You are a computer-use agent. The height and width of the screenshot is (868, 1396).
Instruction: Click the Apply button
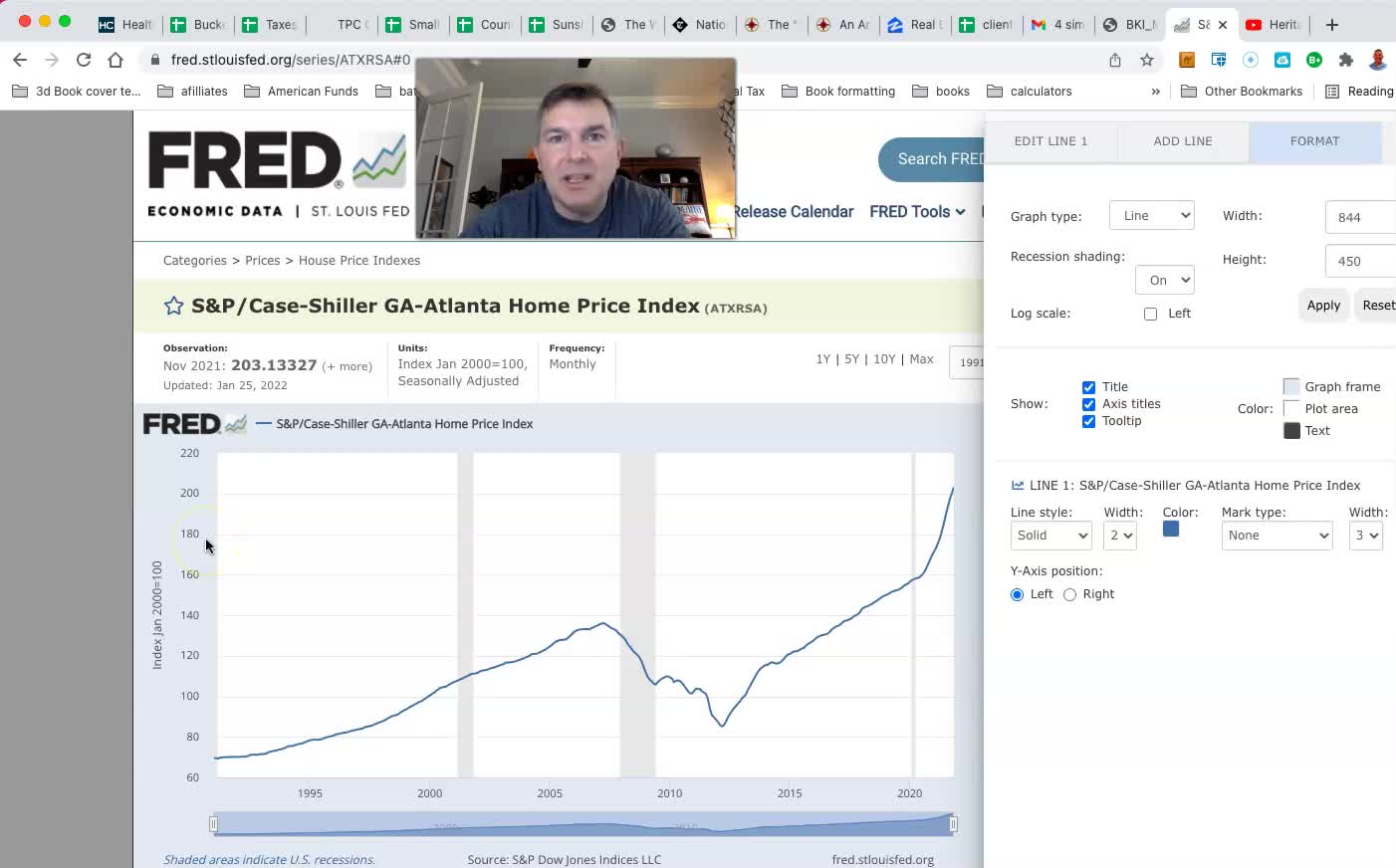click(x=1323, y=306)
